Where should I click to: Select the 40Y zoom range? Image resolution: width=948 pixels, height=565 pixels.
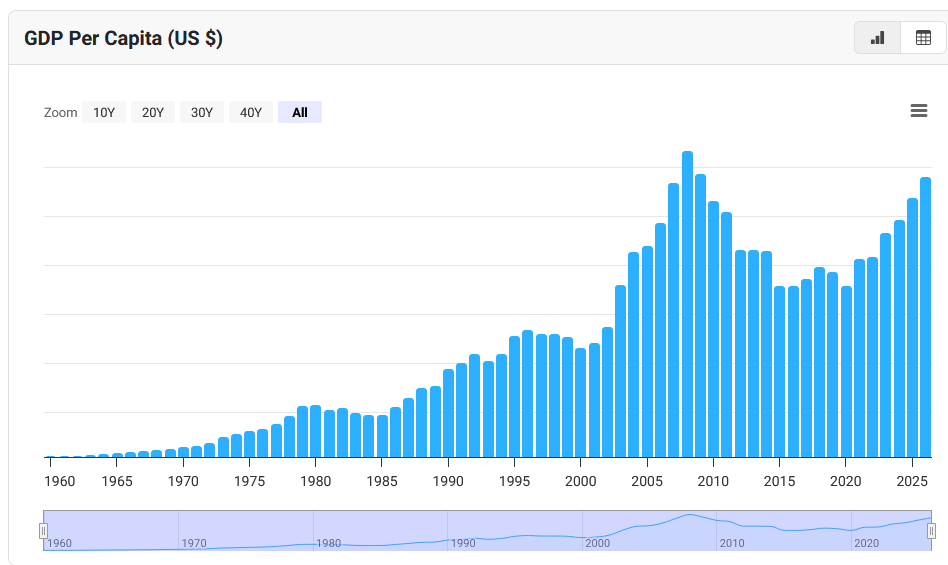pos(251,112)
